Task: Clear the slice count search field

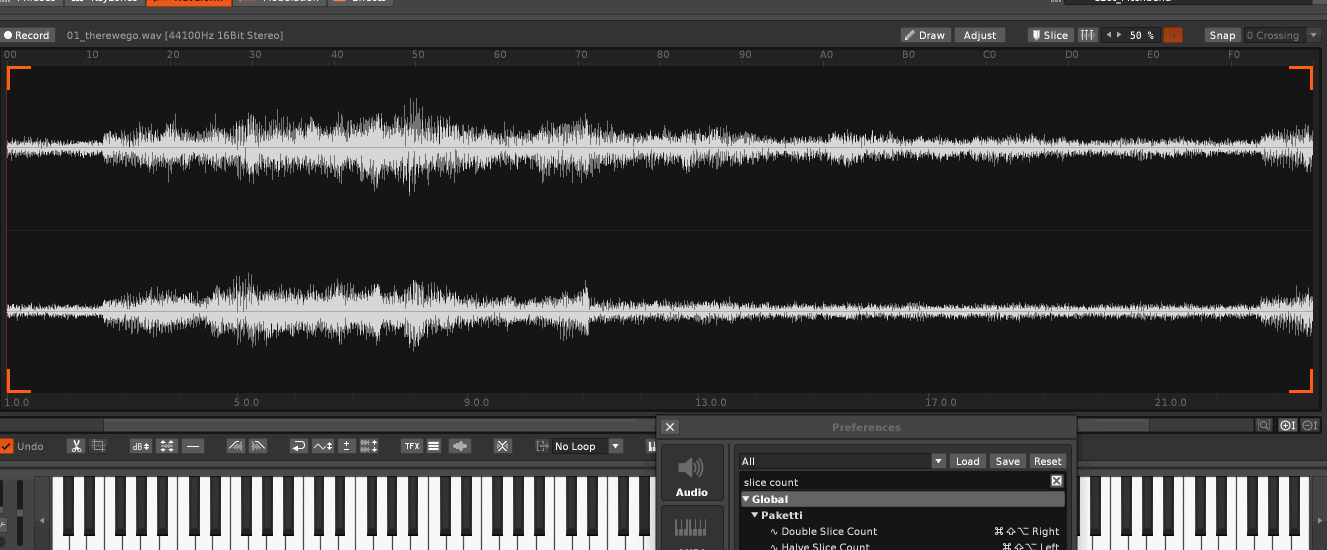Action: coord(1056,481)
